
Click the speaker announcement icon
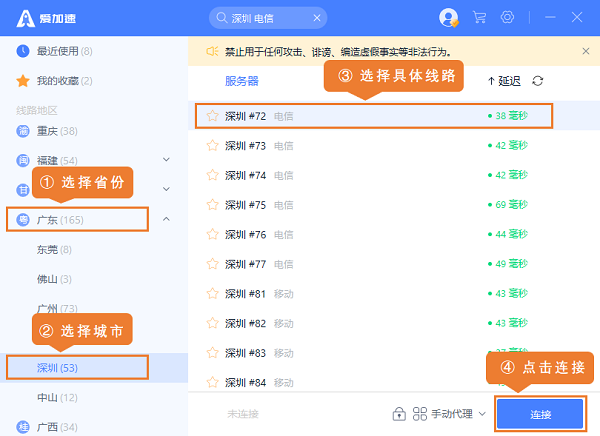[212, 51]
